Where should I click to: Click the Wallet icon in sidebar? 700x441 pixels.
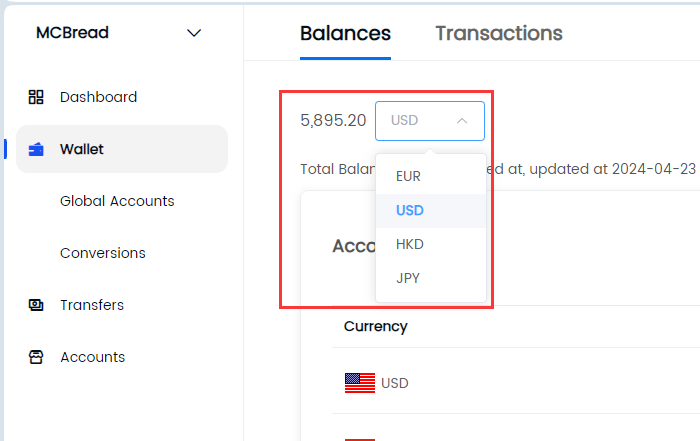coord(36,149)
